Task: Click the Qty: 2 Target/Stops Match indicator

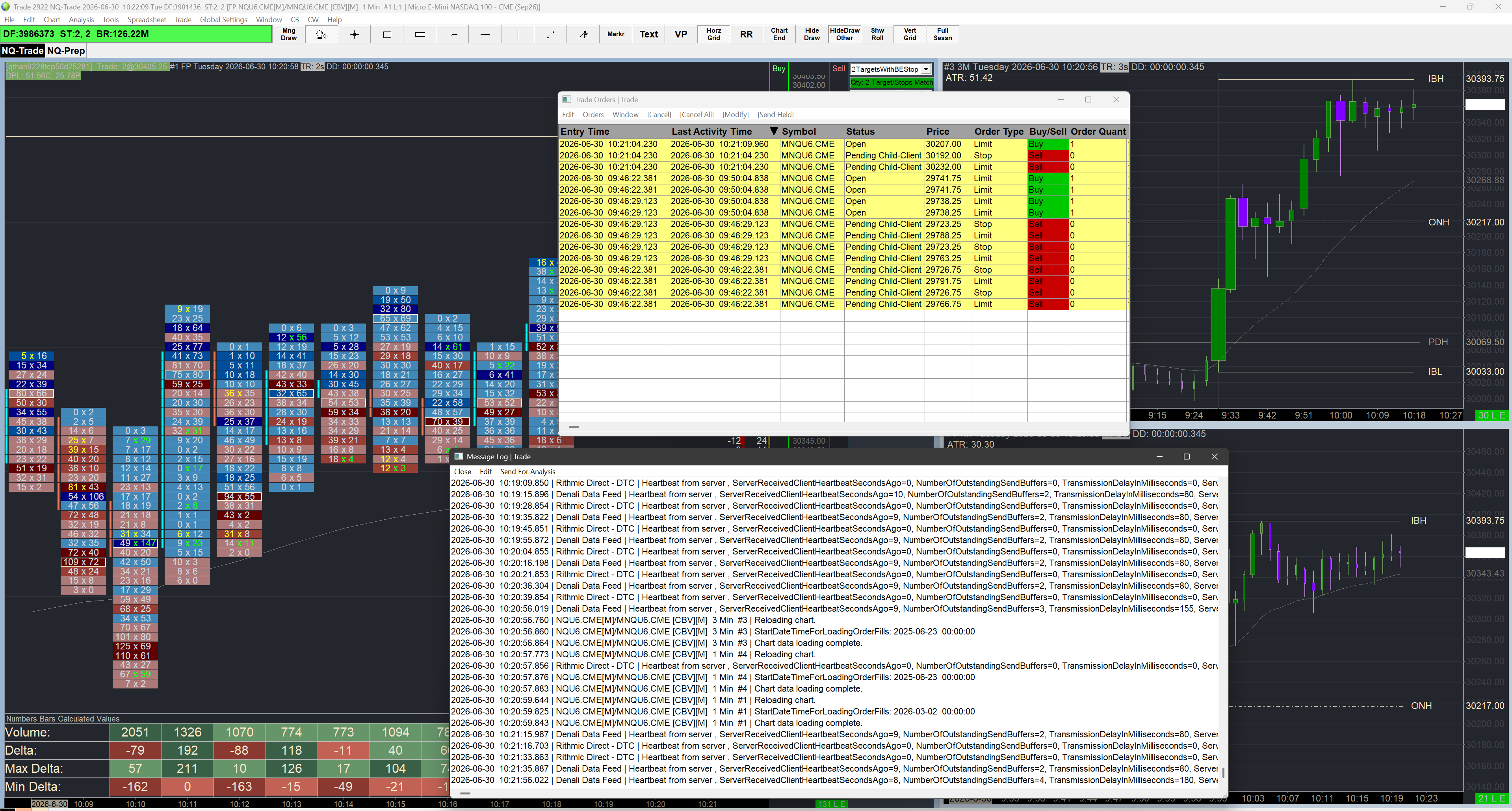Action: [892, 82]
